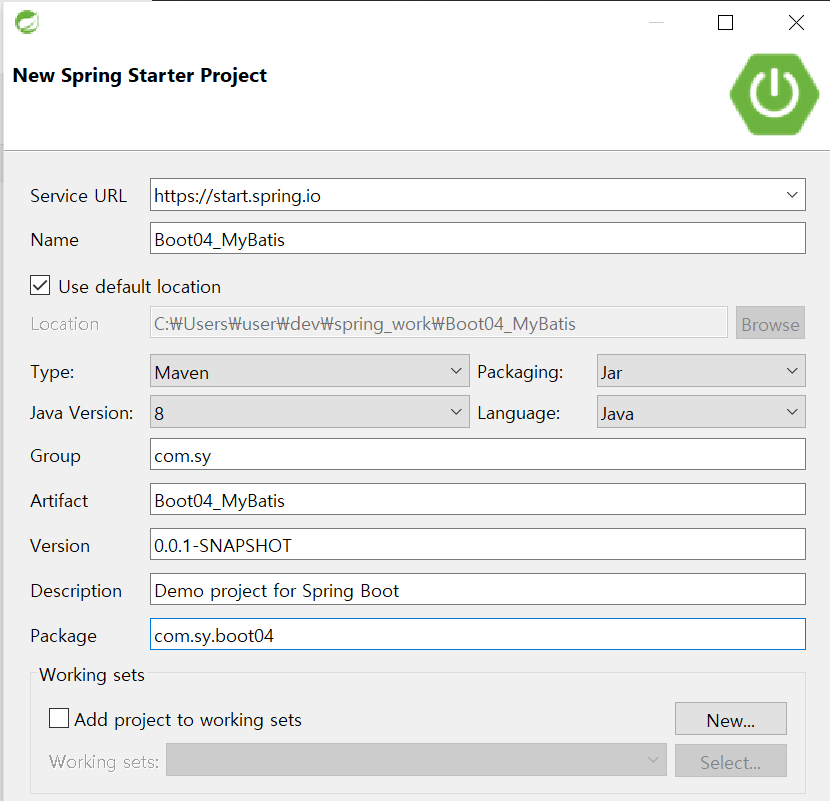Click the Packaging: label

[x=520, y=372]
